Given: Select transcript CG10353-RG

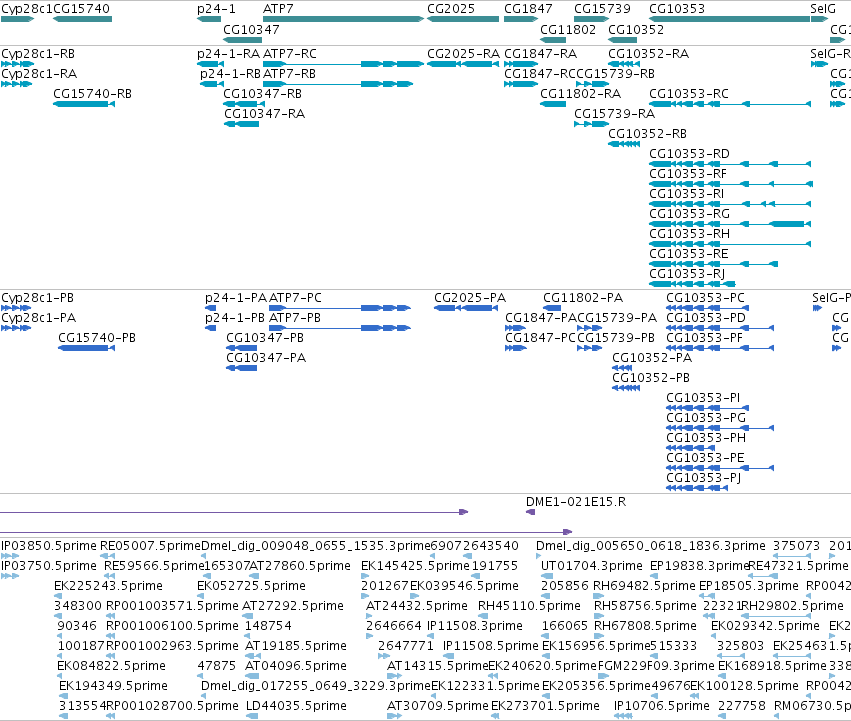Looking at the screenshot, I should (730, 224).
